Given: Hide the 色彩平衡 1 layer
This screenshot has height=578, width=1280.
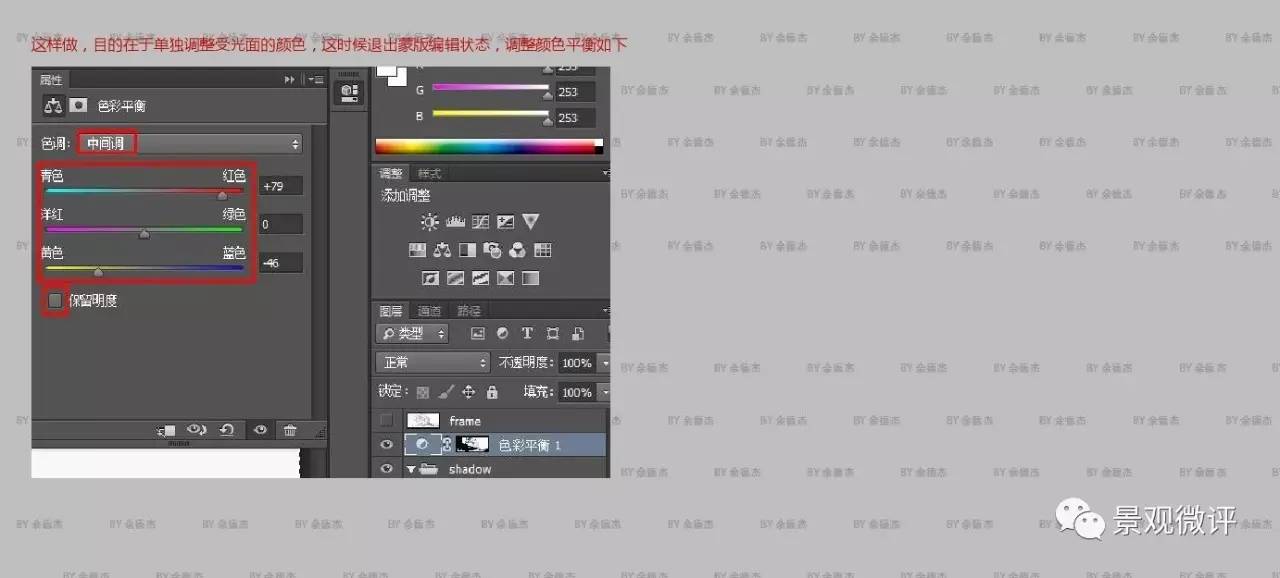Looking at the screenshot, I should pos(387,445).
